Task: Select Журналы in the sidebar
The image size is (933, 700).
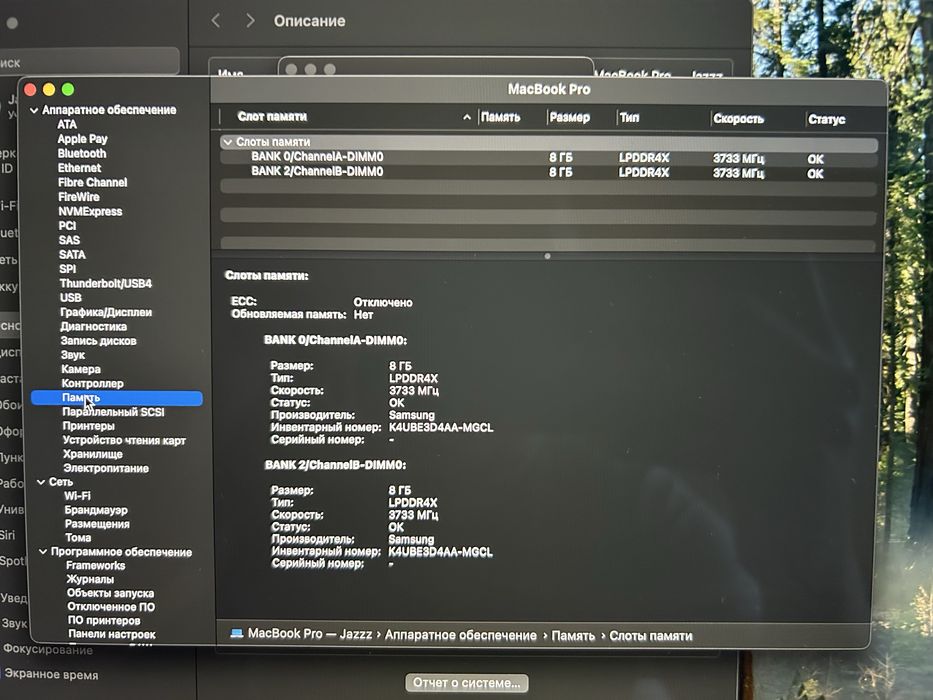Action: pyautogui.click(x=90, y=579)
